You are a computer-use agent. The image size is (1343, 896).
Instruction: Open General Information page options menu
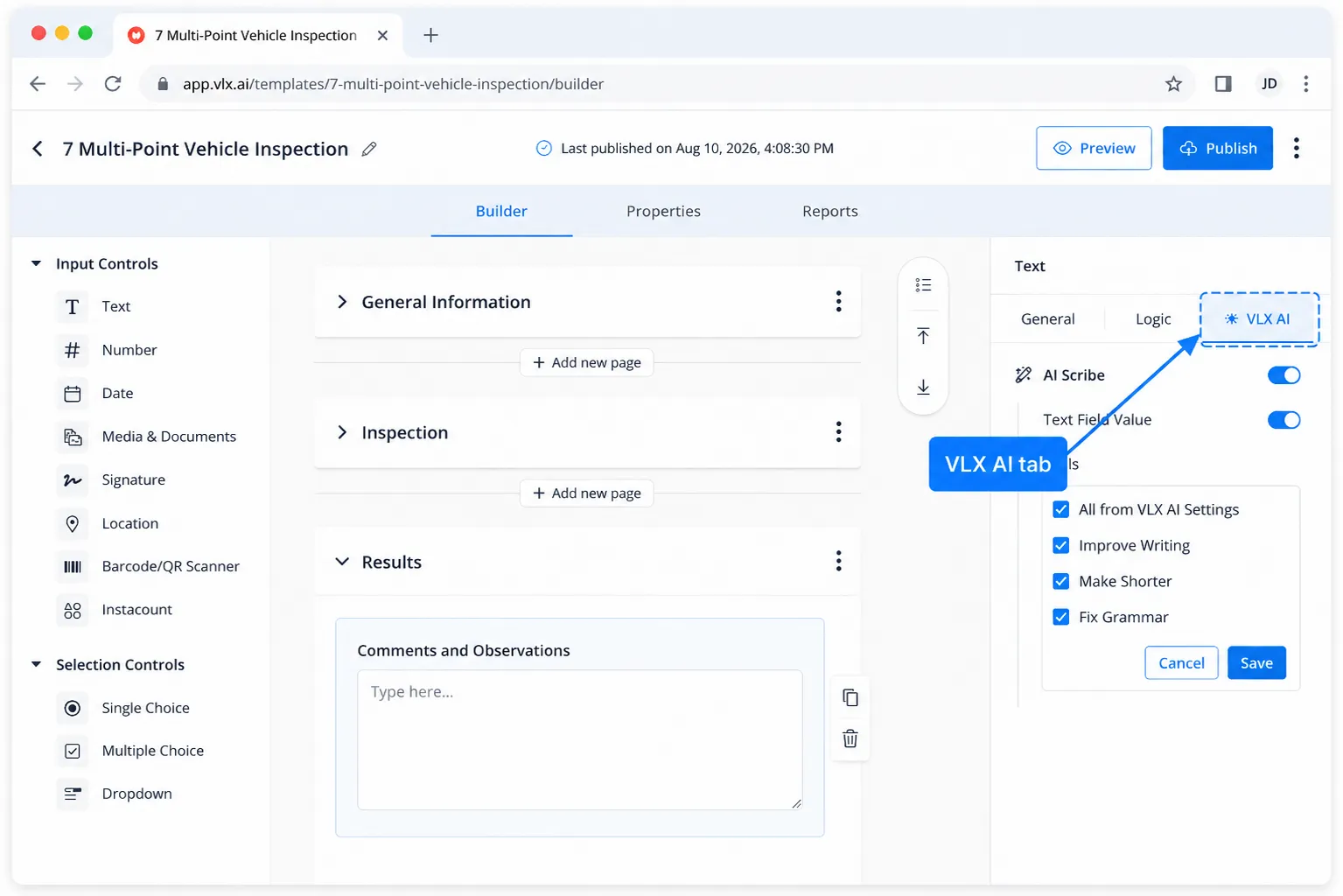point(838,302)
